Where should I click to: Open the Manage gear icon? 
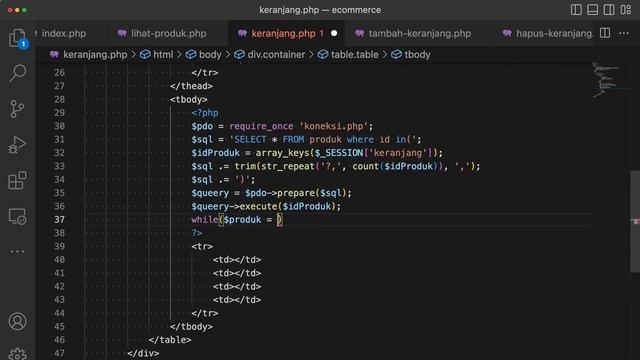point(17,354)
